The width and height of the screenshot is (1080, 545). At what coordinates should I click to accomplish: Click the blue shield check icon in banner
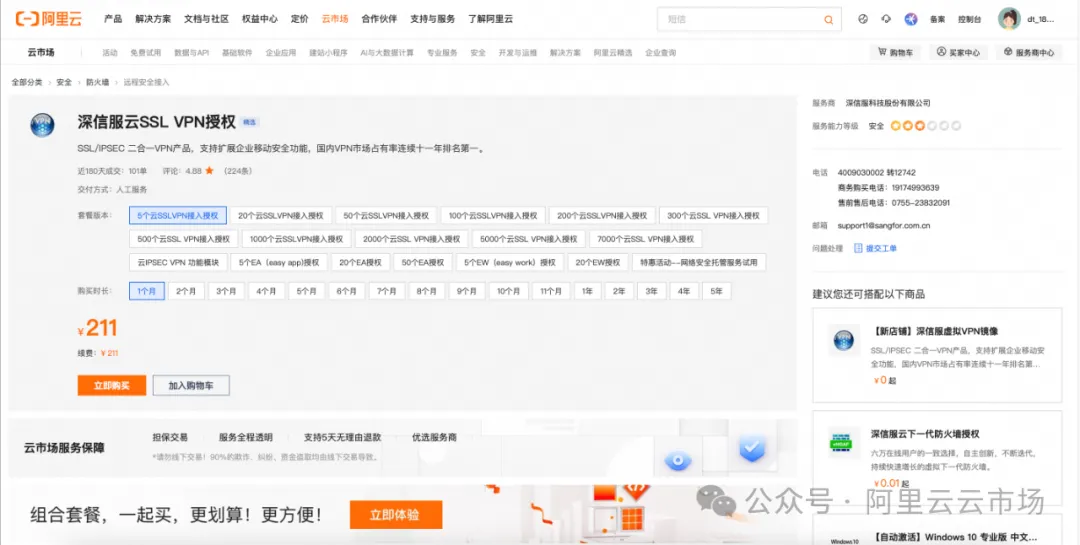(752, 449)
